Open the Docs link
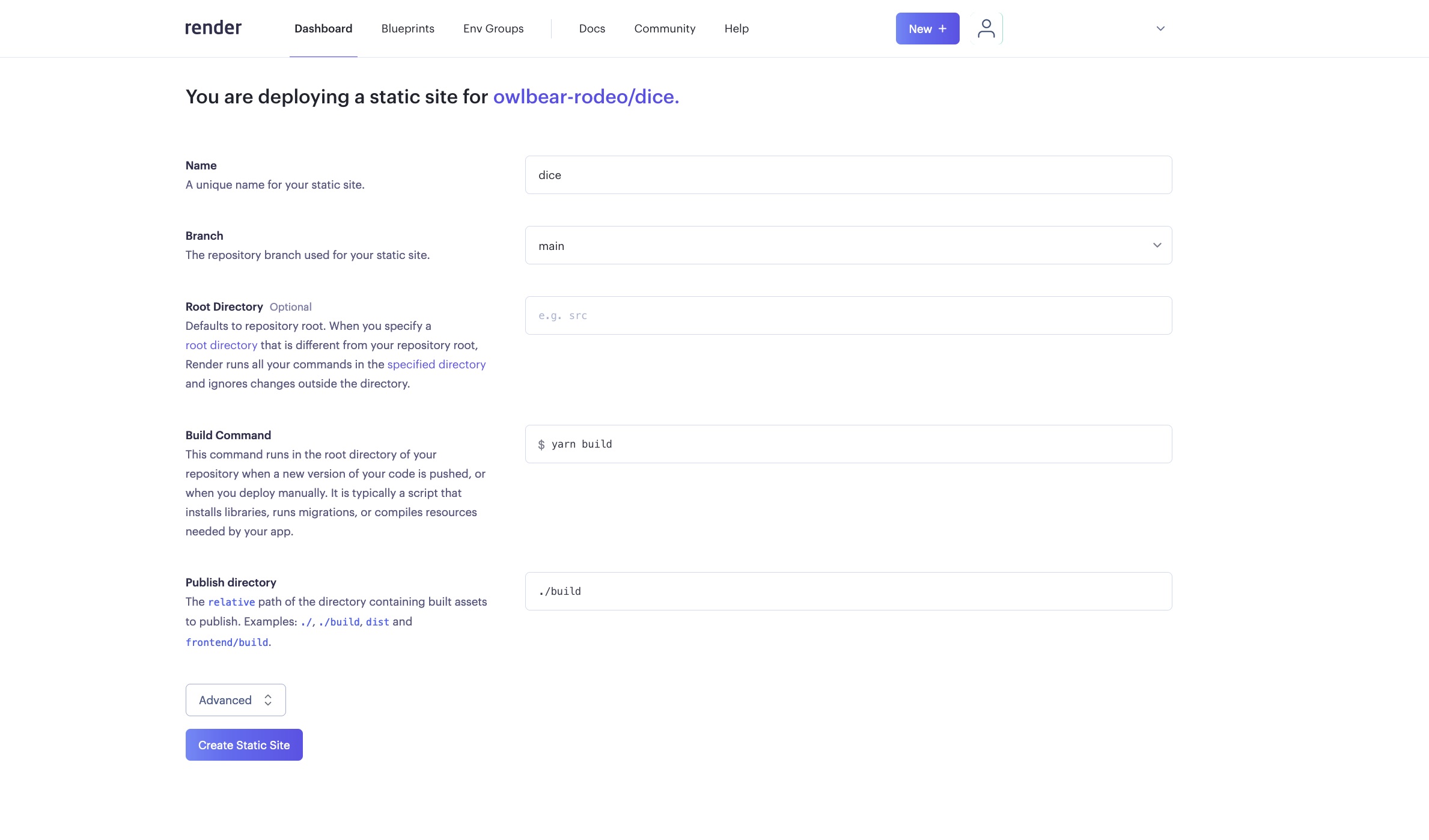 click(x=592, y=28)
